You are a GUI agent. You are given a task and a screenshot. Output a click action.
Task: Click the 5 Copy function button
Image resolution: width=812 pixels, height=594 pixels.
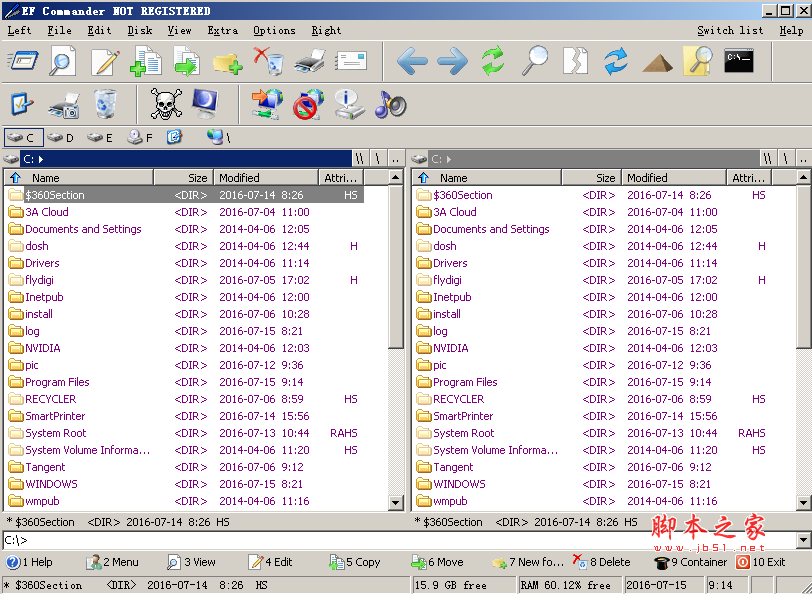[x=355, y=562]
